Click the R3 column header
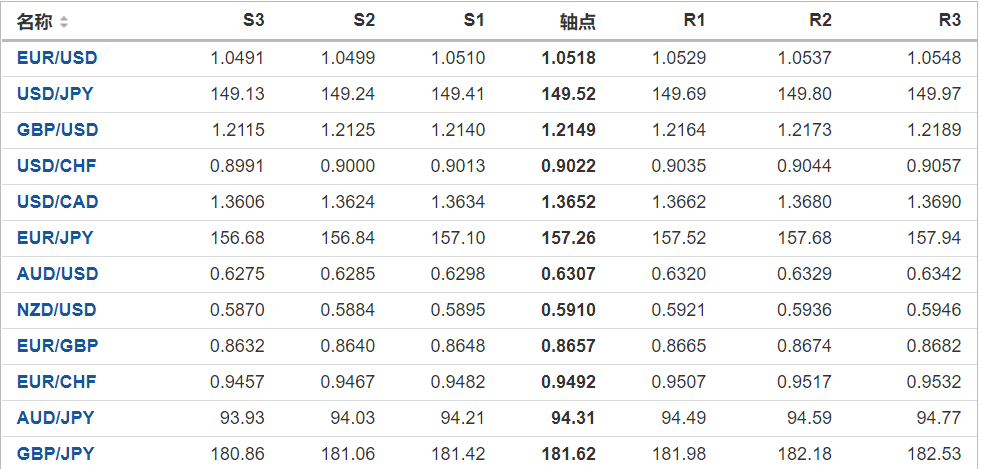Viewport: 981px width, 469px height. pos(949,21)
